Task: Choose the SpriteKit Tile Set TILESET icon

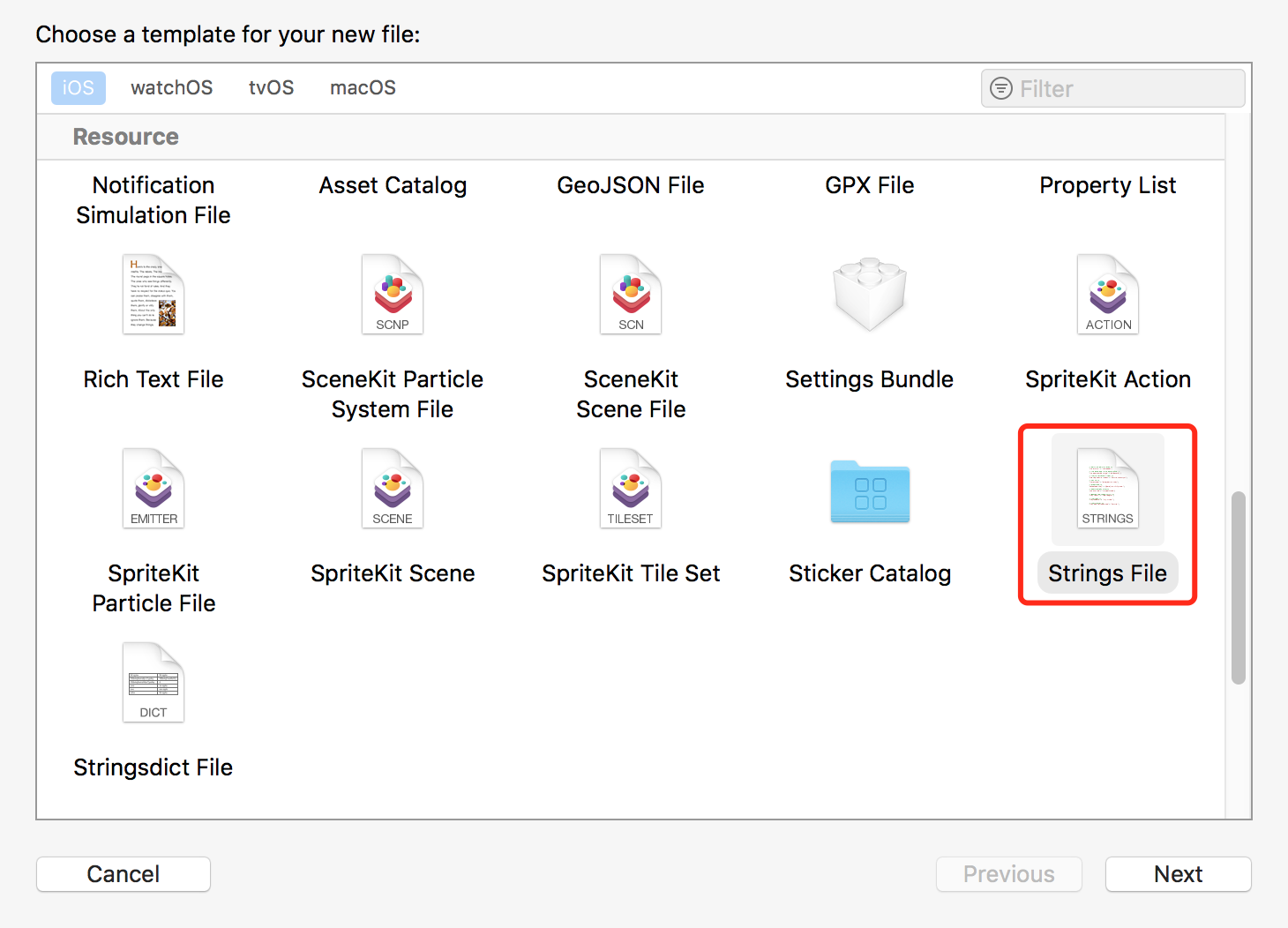Action: (x=631, y=489)
